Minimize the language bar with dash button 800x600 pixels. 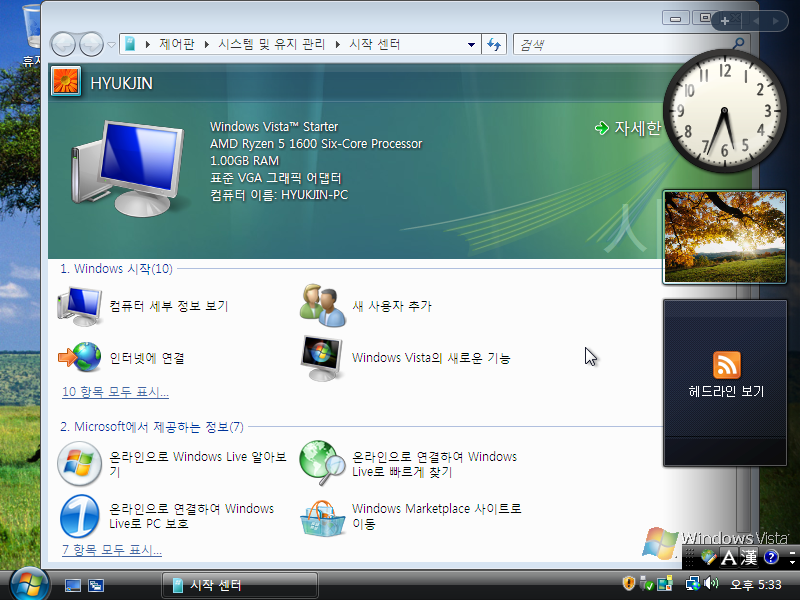coord(792,552)
